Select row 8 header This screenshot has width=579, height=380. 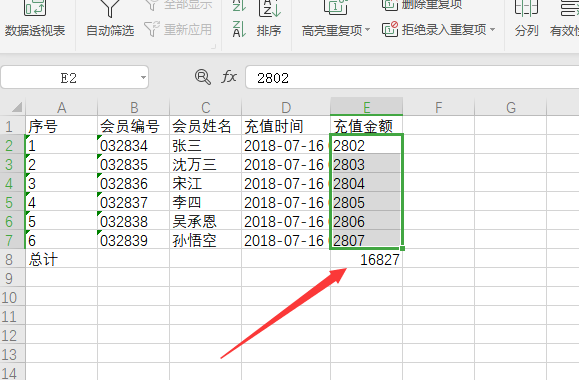pyautogui.click(x=12, y=259)
